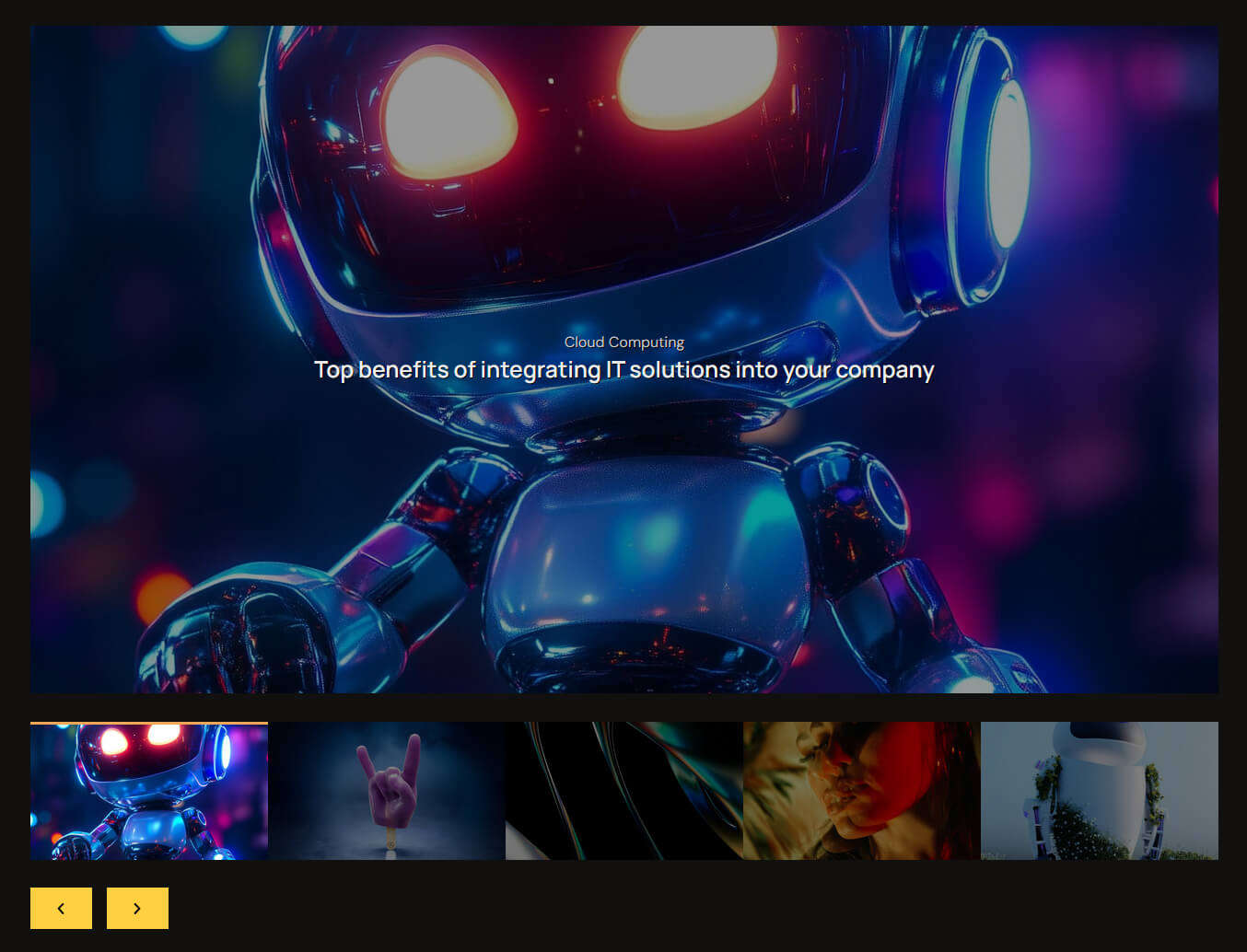Screen dimensions: 1247x952
Task: Click the robot's right glowing eye in main slide
Action: pyautogui.click(x=698, y=75)
